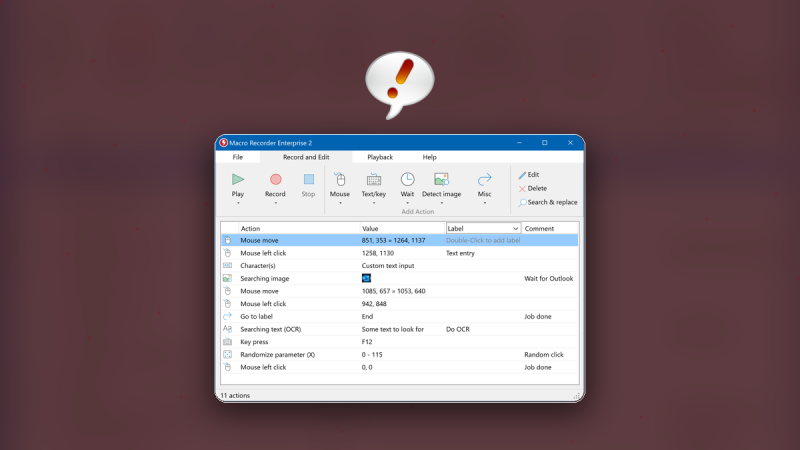Expand the Text/key dropdown arrow
Image resolution: width=800 pixels, height=450 pixels.
(373, 203)
